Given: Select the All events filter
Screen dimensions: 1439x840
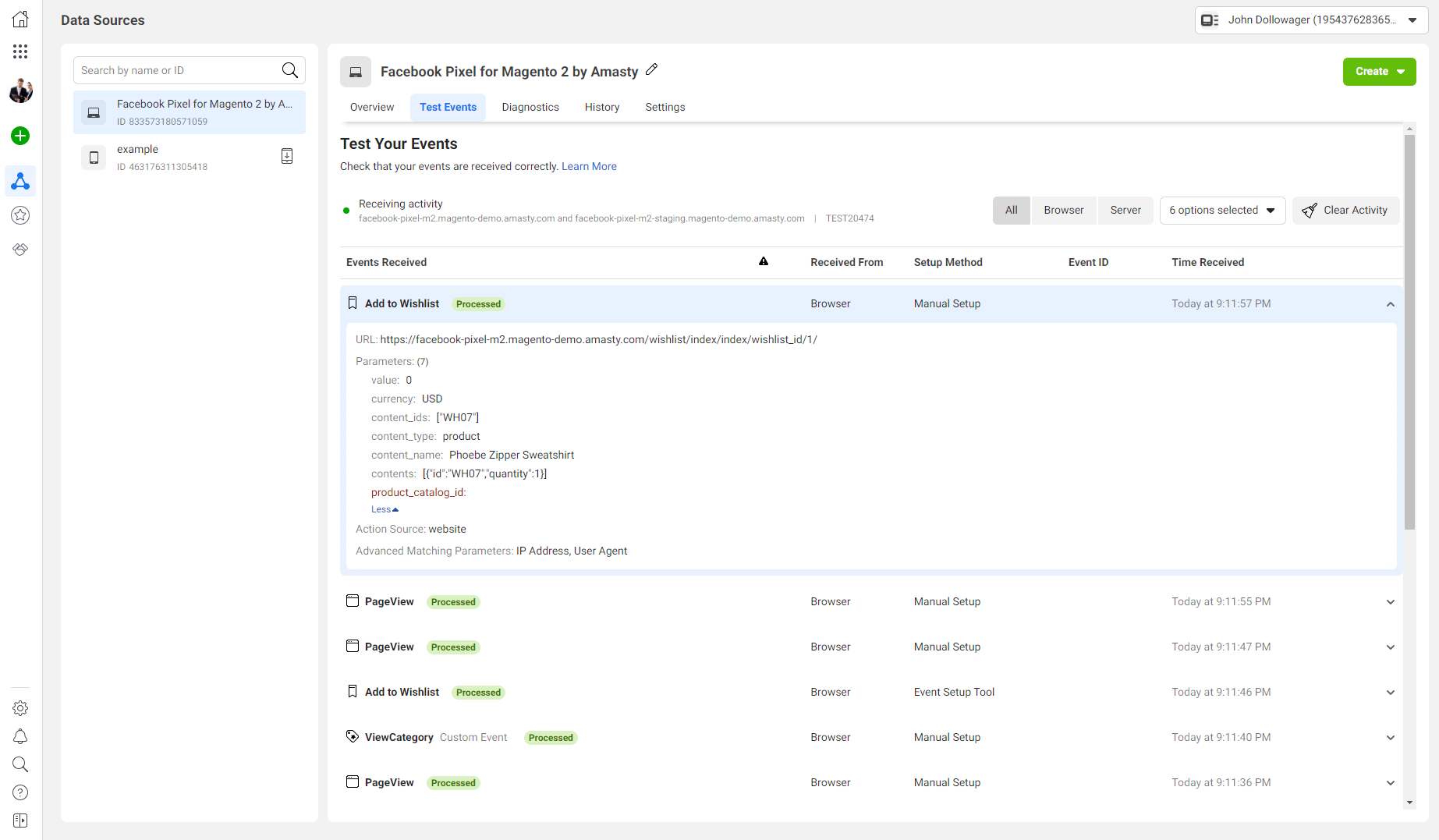Looking at the screenshot, I should pos(1011,211).
